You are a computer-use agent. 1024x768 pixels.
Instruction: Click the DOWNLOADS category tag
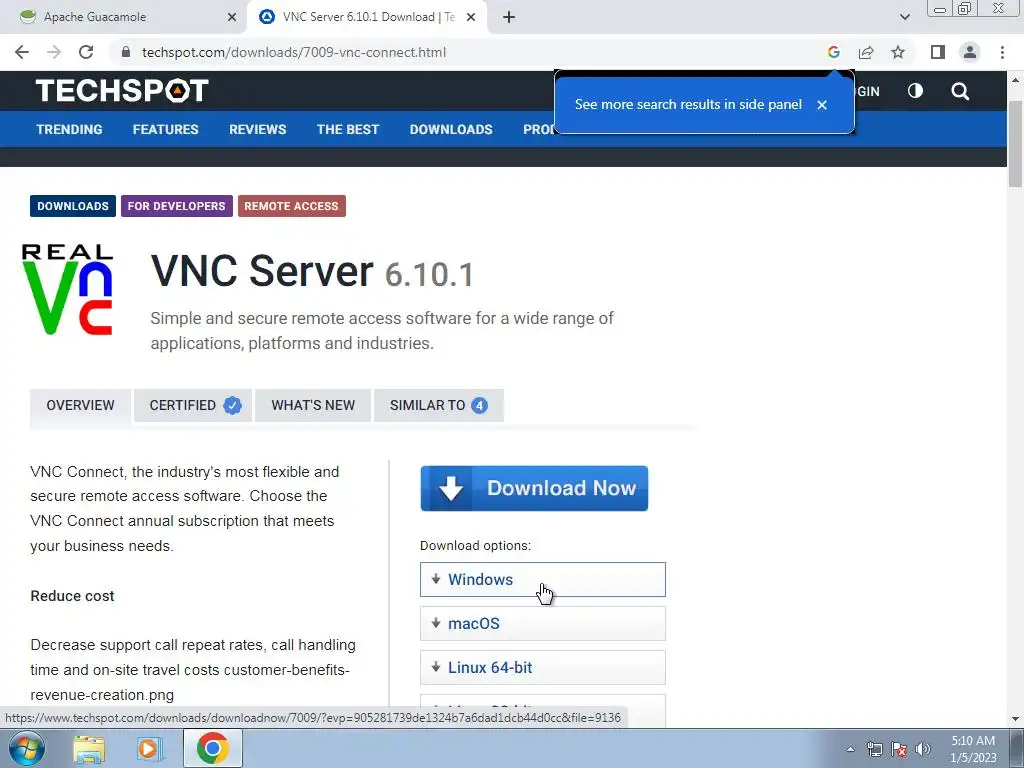(x=72, y=206)
